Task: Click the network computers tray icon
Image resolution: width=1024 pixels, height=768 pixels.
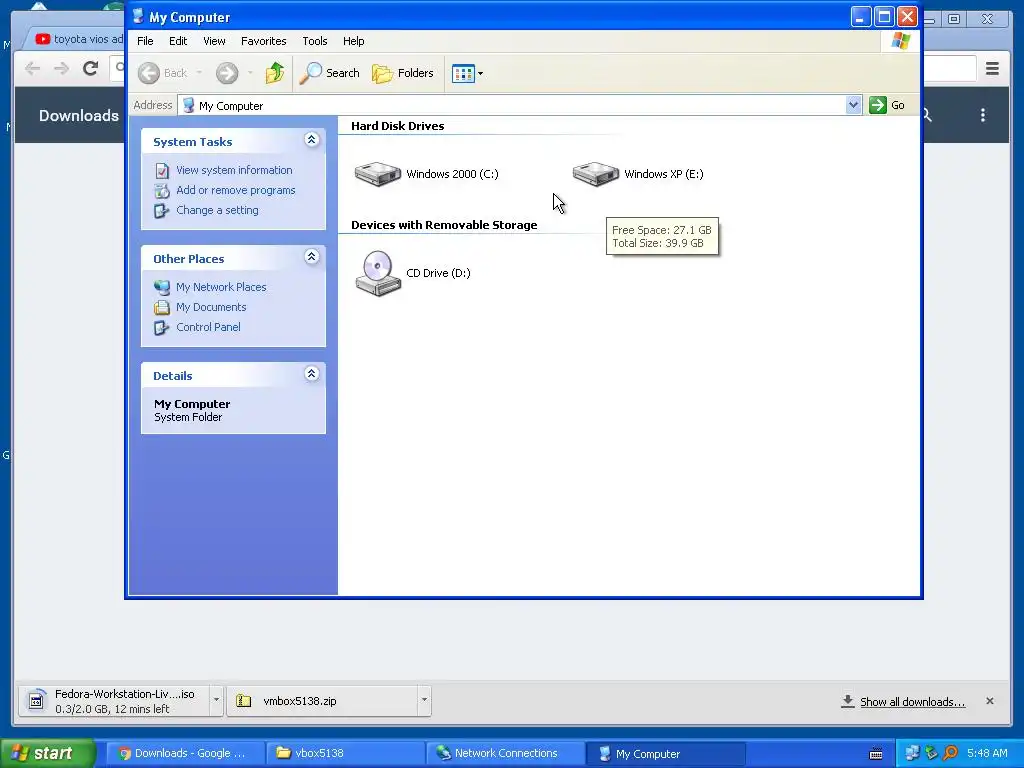Action: click(912, 753)
